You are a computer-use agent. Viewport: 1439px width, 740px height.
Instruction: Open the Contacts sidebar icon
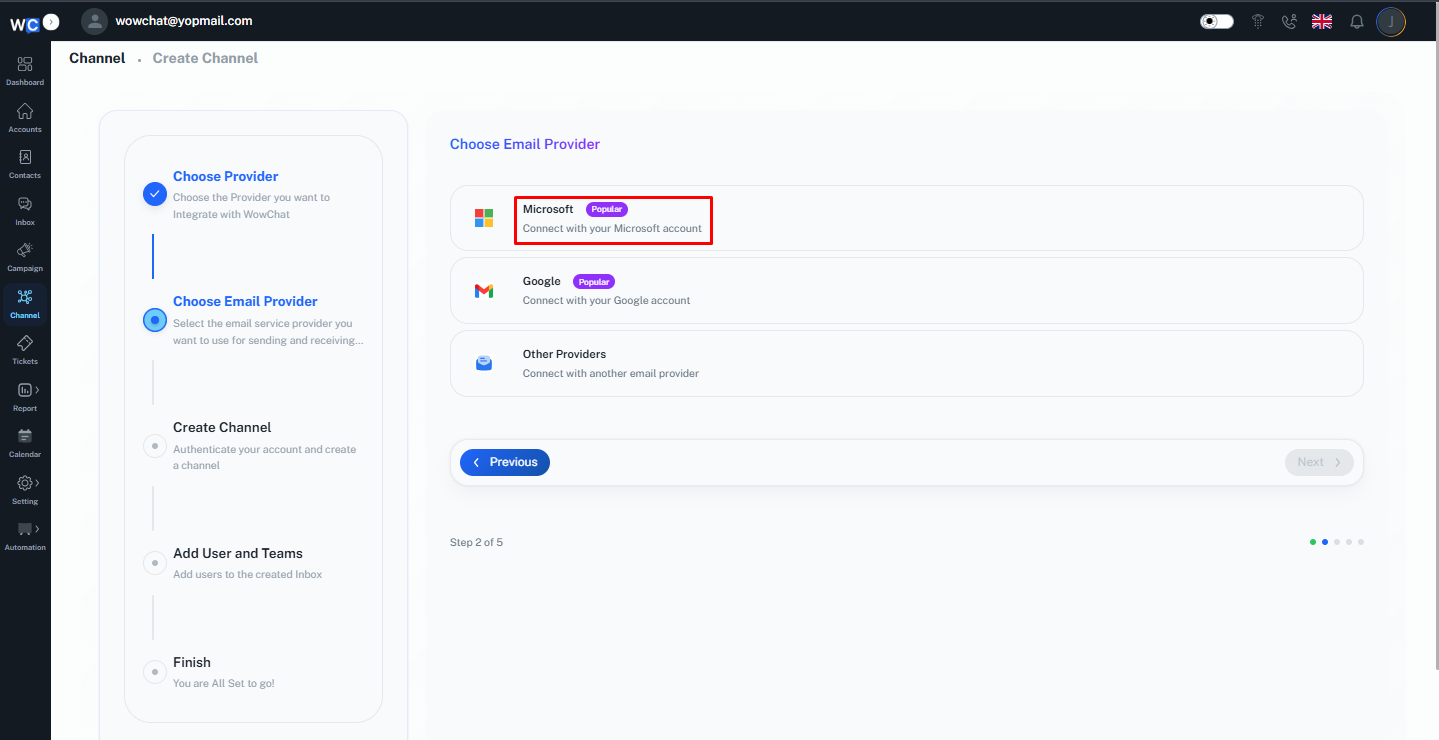pos(25,157)
